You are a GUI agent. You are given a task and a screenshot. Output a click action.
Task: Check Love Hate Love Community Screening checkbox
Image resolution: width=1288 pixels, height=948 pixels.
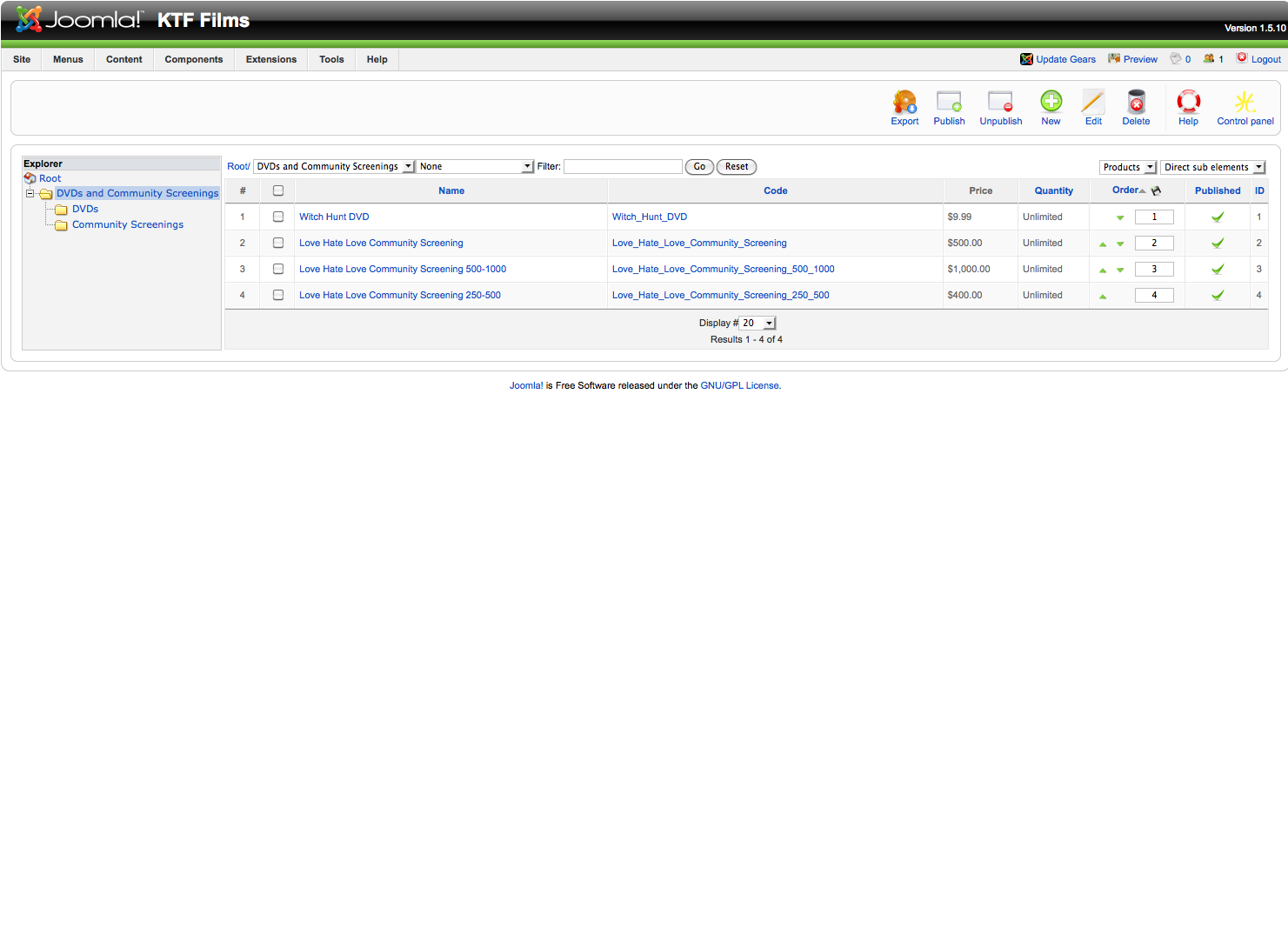pos(278,243)
